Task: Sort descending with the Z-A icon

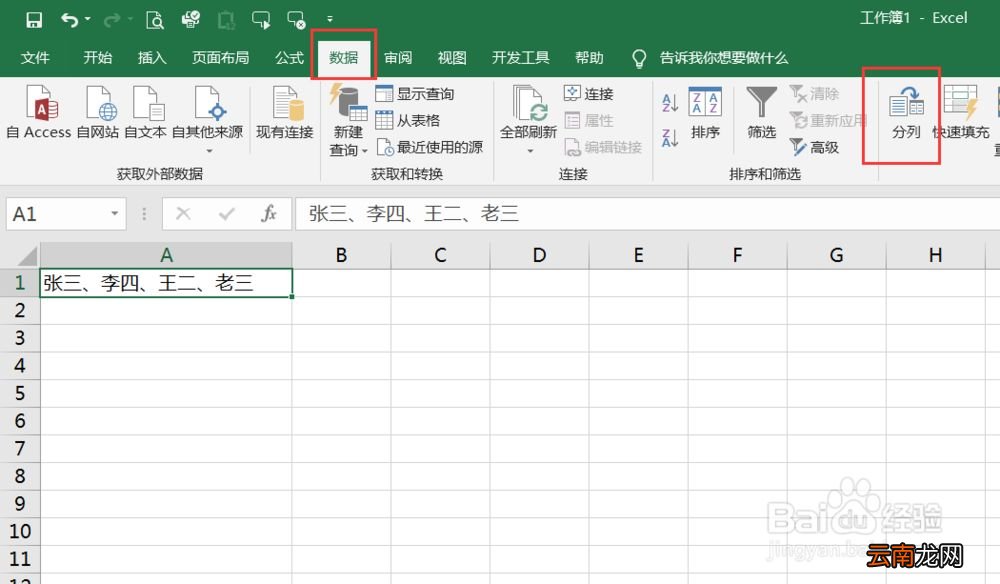Action: 670,137
